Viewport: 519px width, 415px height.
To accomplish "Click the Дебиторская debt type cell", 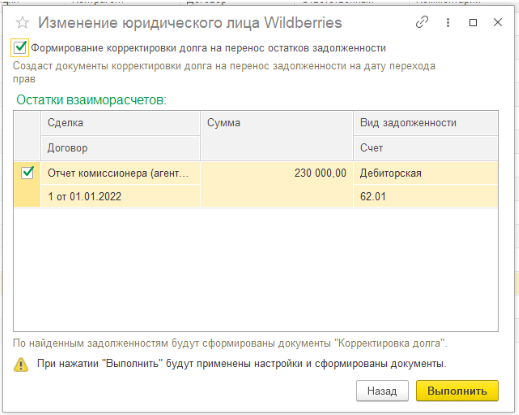I will coord(426,173).
